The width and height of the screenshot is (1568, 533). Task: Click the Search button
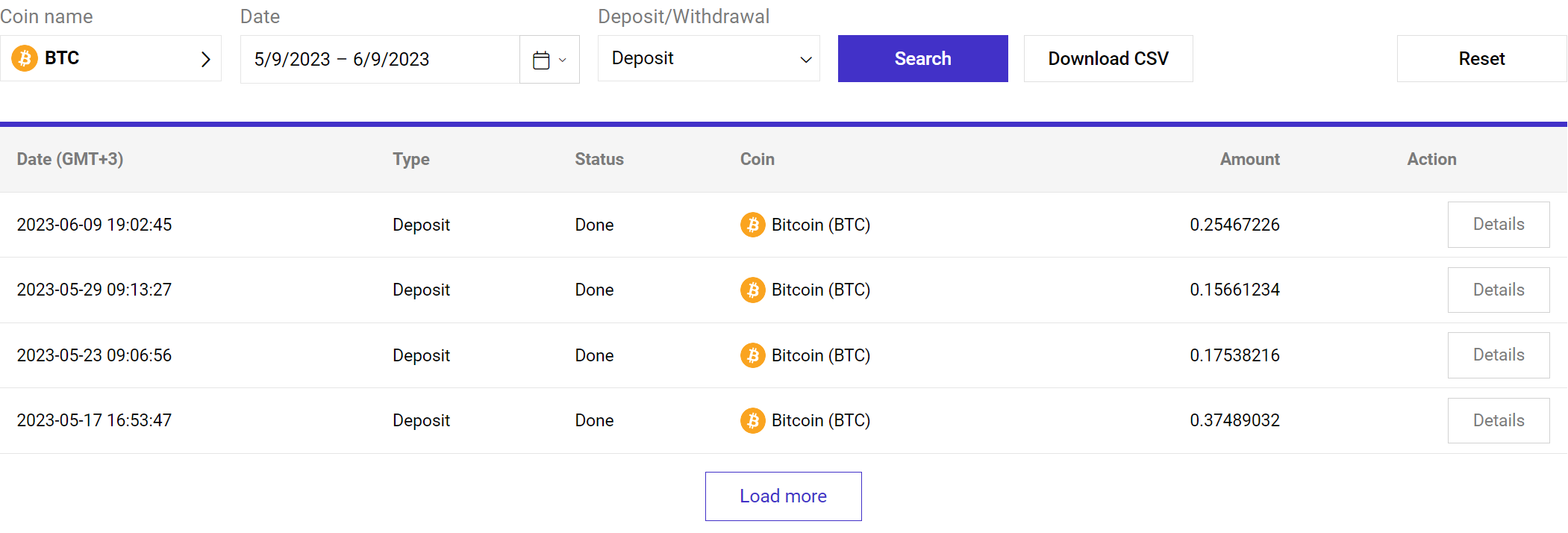tap(922, 58)
